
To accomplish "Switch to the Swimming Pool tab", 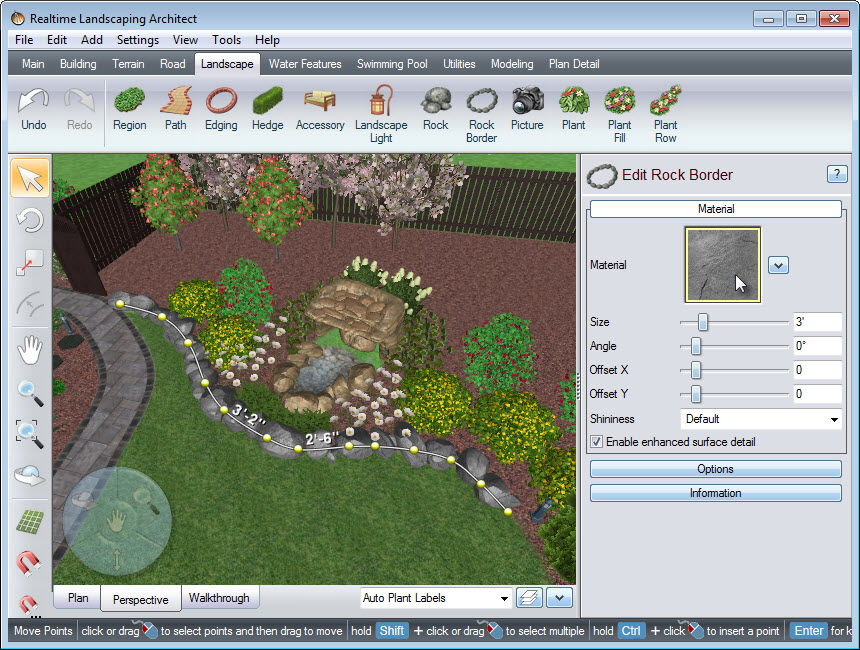I will pos(392,64).
